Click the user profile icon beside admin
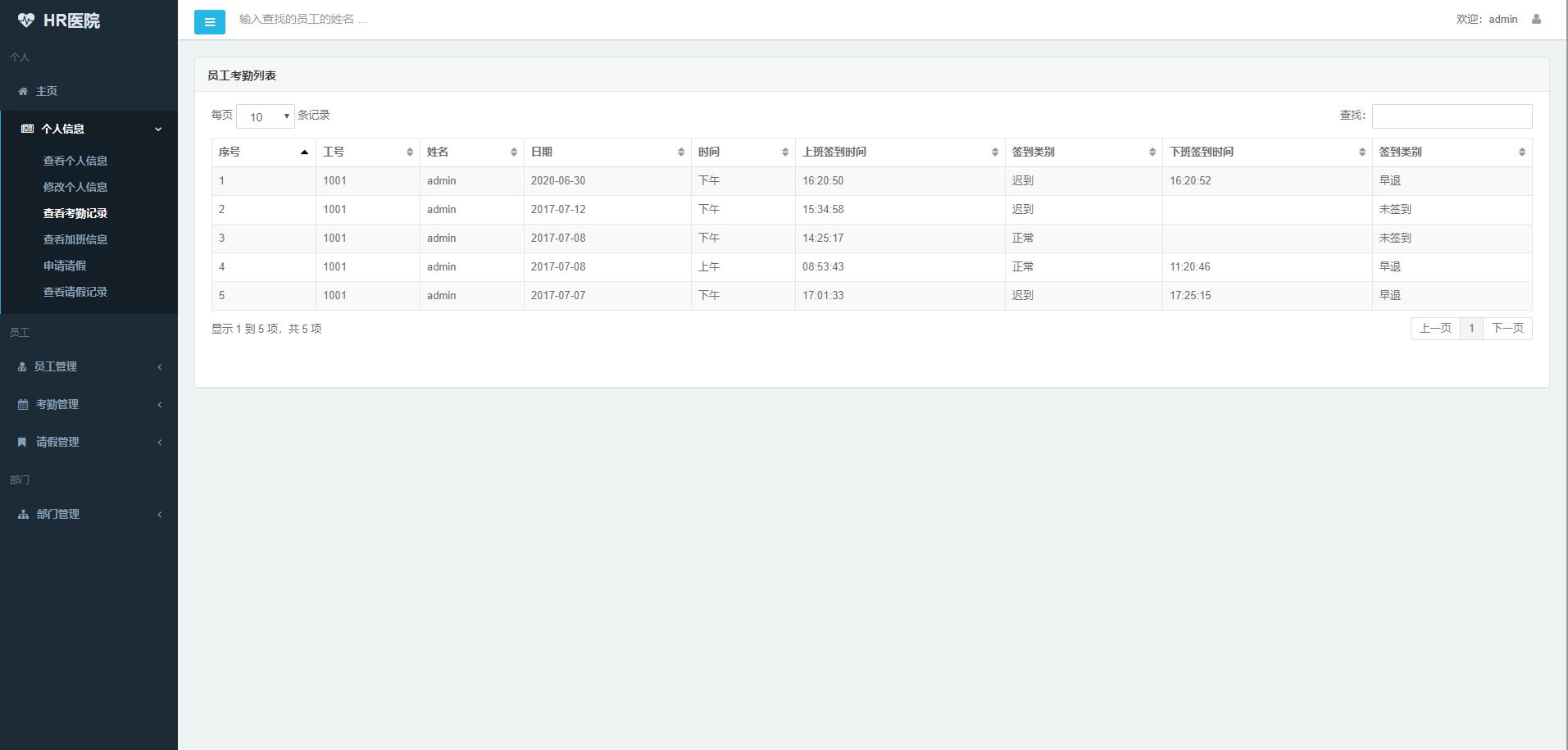 [1536, 19]
